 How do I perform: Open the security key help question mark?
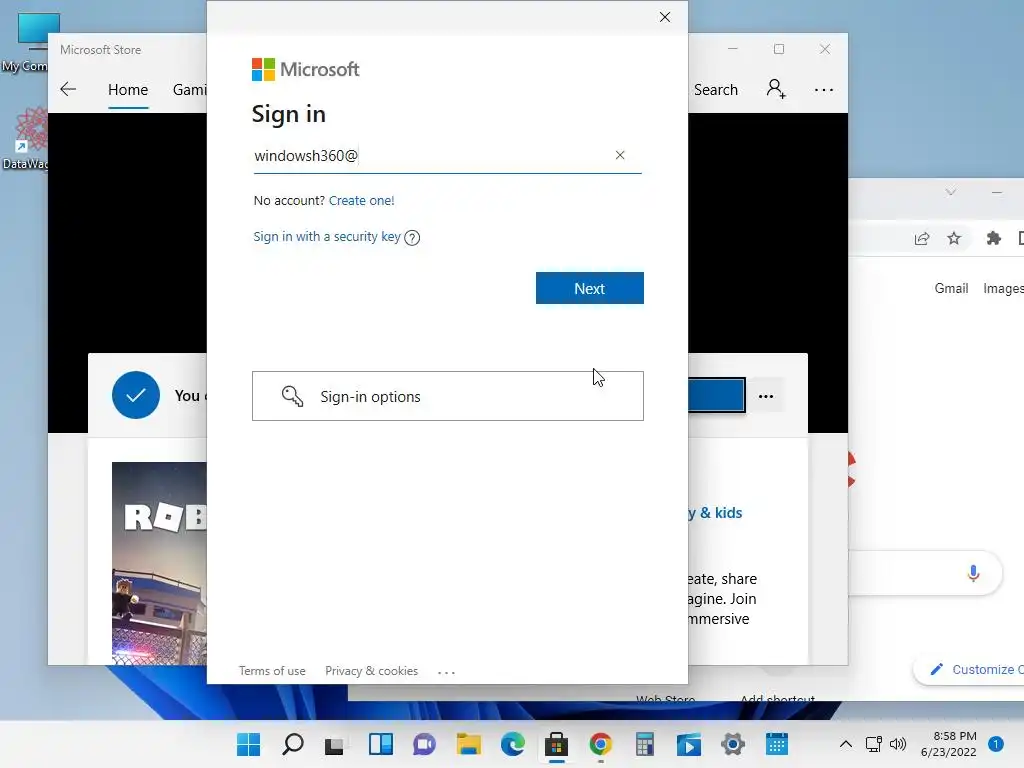point(412,238)
